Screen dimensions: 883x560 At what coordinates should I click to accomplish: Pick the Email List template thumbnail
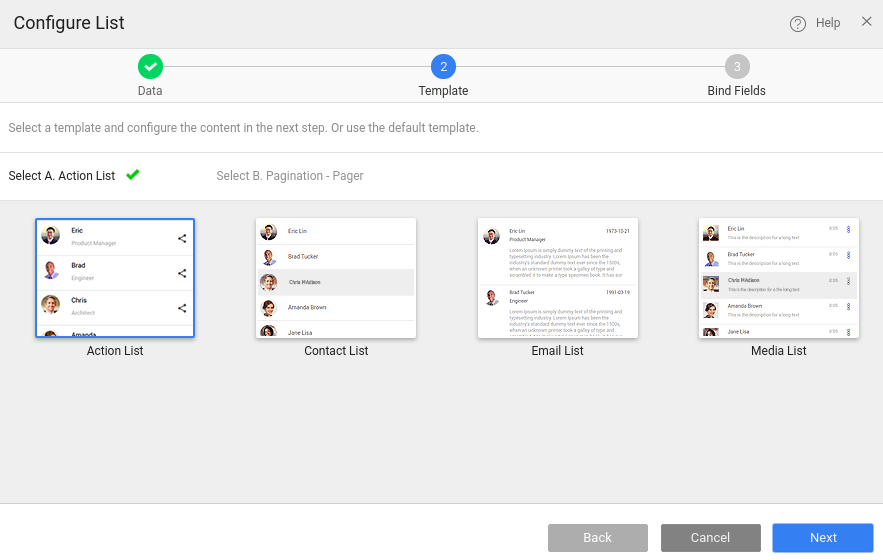click(x=558, y=278)
